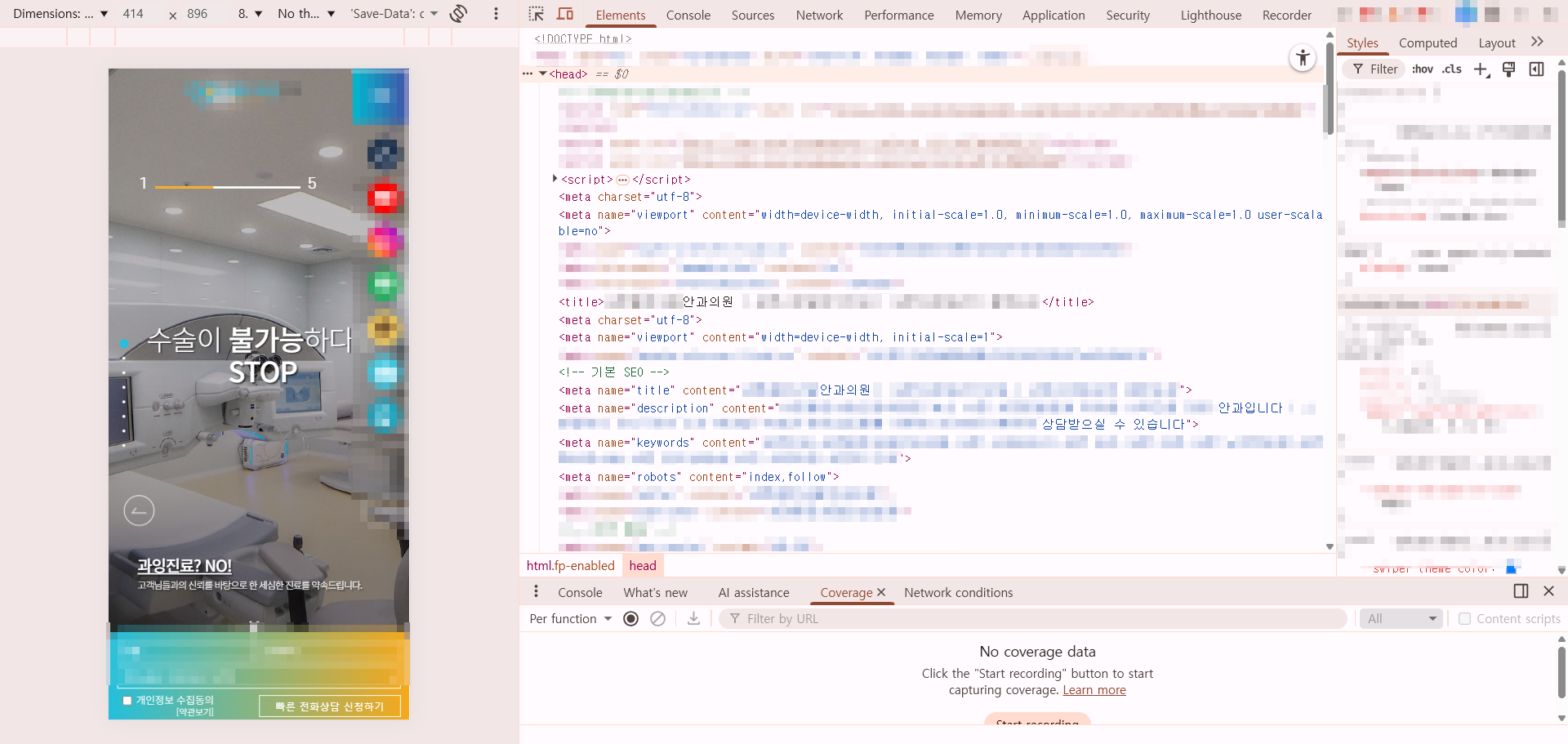Start recording coverage with the record icon

[630, 619]
